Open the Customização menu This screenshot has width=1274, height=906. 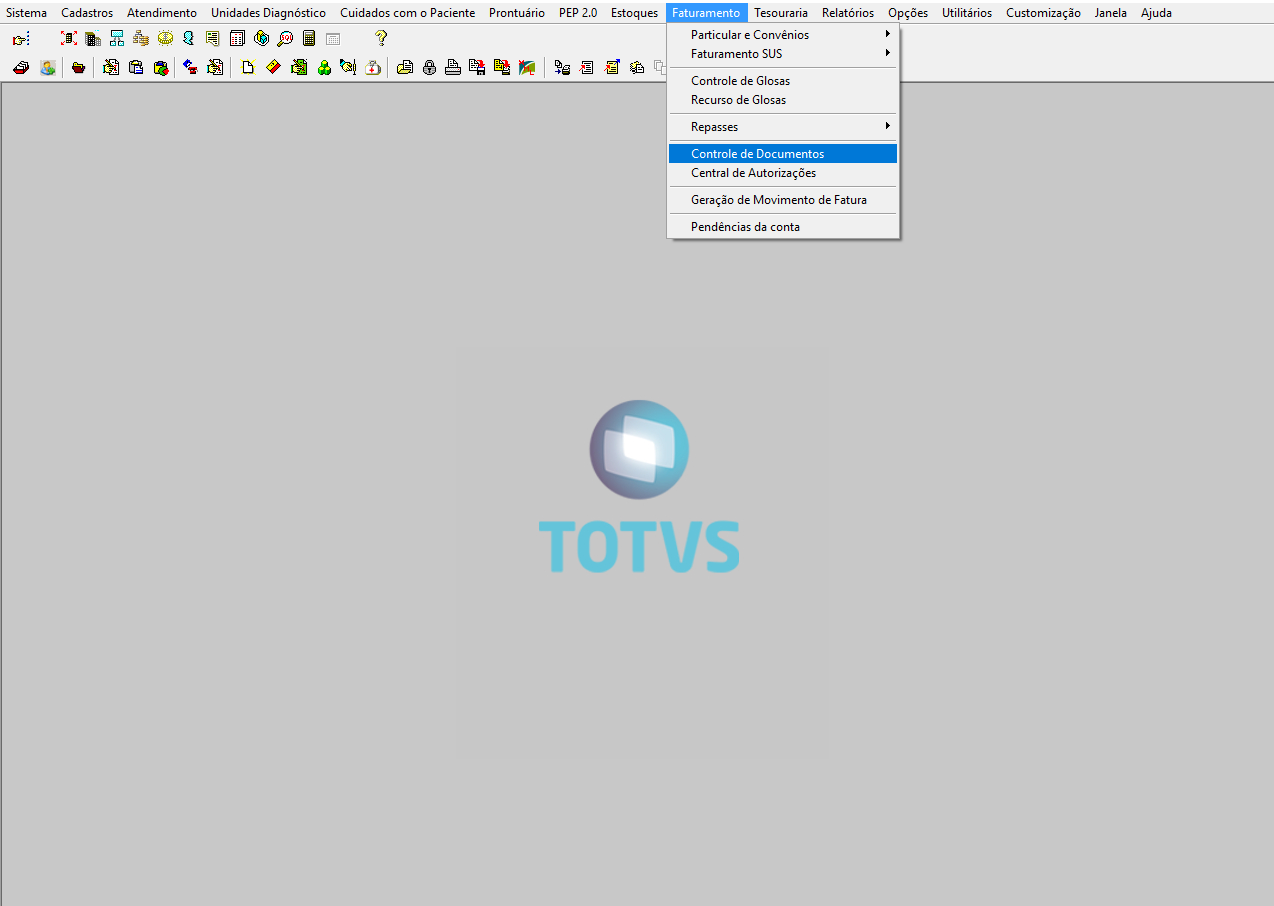[1043, 13]
